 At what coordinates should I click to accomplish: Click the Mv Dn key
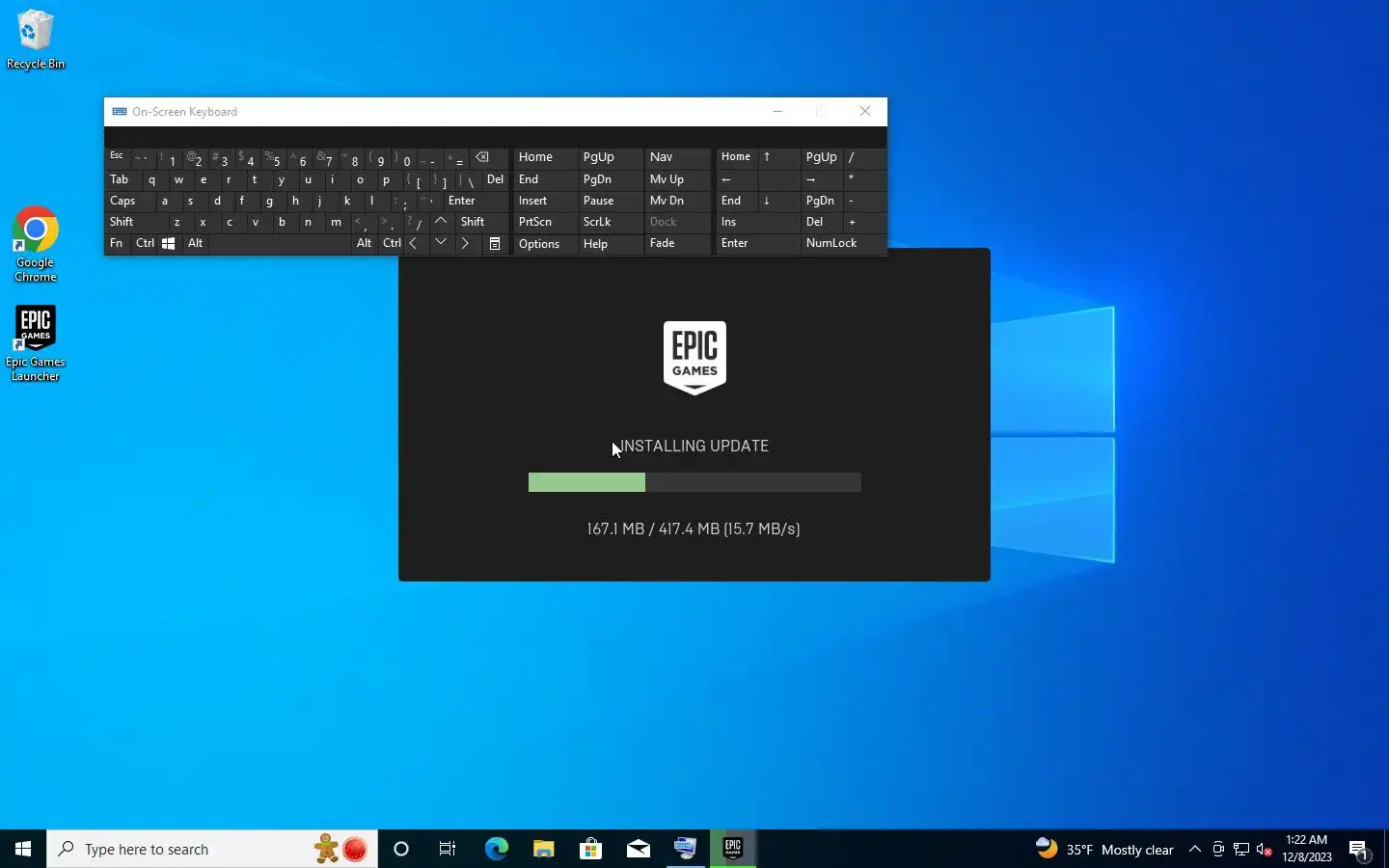click(676, 201)
